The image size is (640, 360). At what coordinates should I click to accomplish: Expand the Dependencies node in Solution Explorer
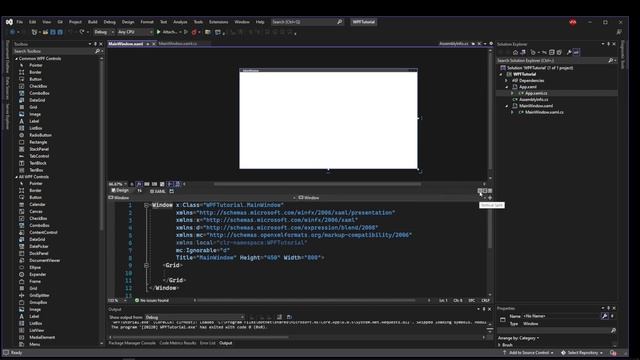[507, 81]
